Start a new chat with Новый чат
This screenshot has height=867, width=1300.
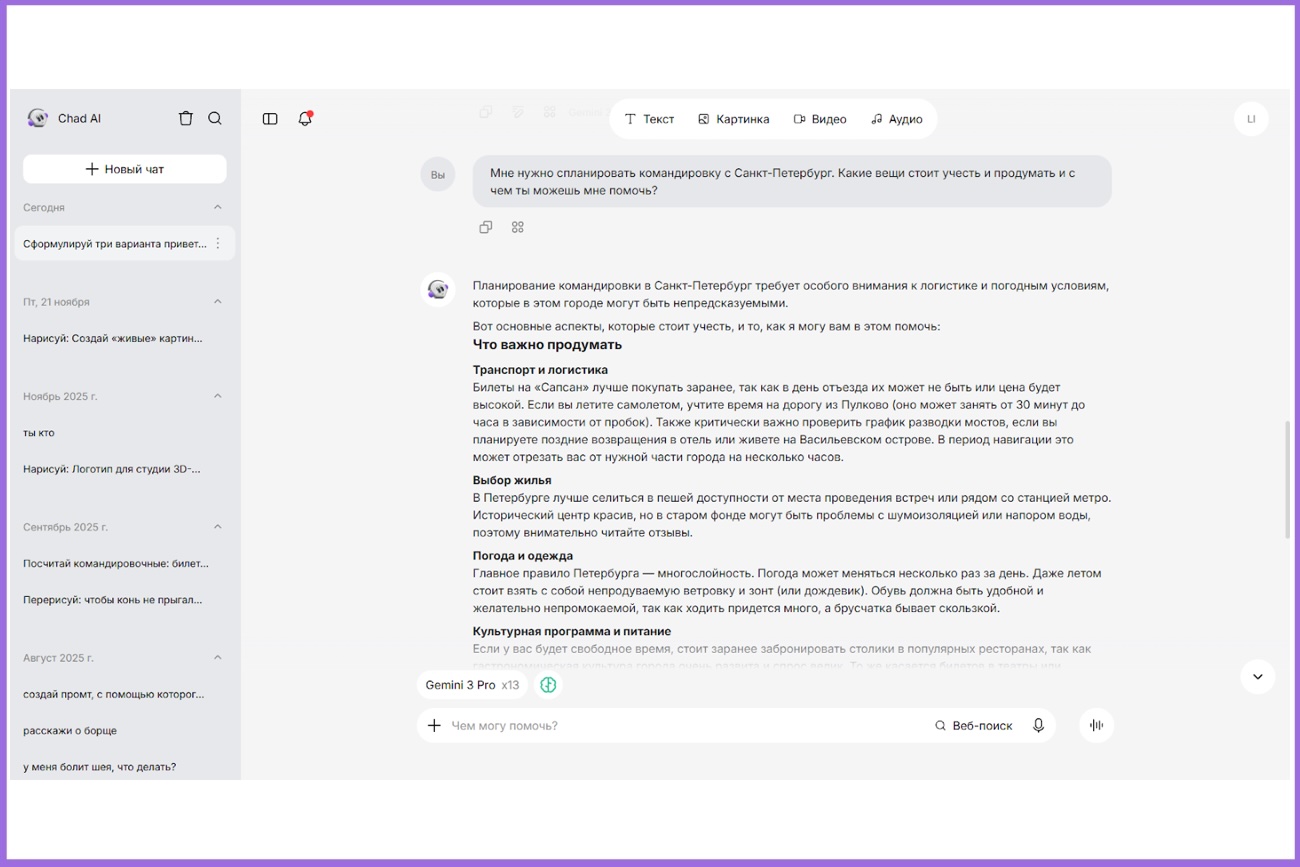[124, 168]
